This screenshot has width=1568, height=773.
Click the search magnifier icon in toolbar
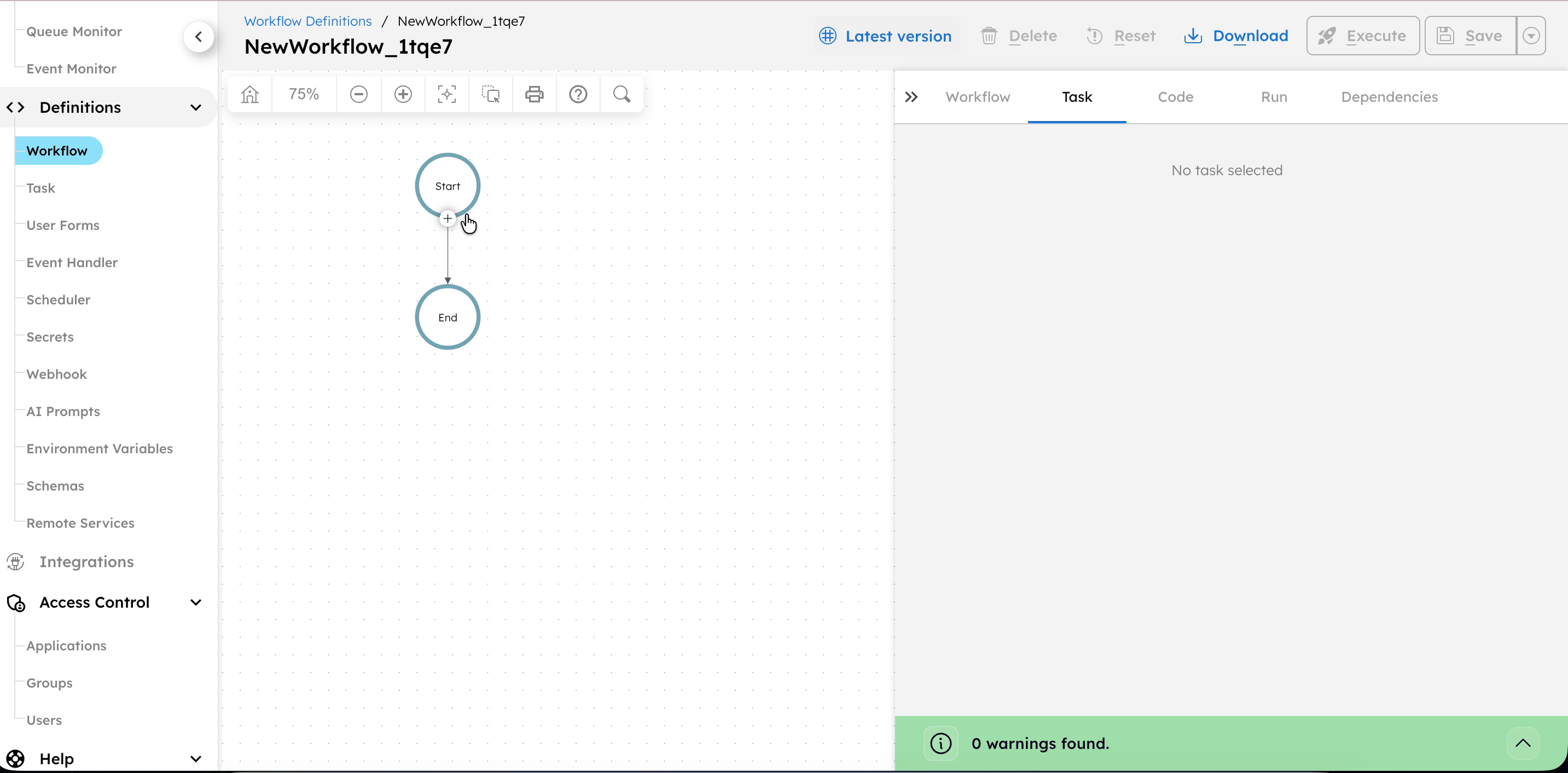(x=622, y=94)
